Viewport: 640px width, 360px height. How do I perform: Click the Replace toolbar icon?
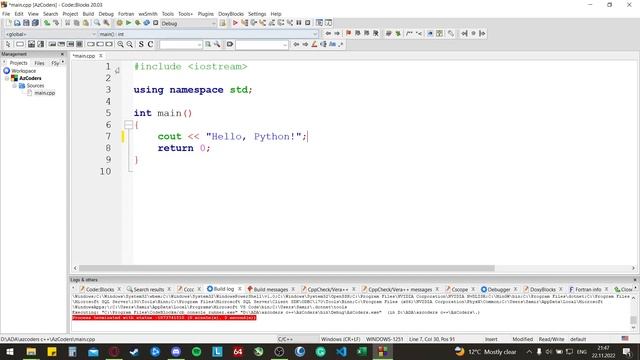[x=106, y=23]
